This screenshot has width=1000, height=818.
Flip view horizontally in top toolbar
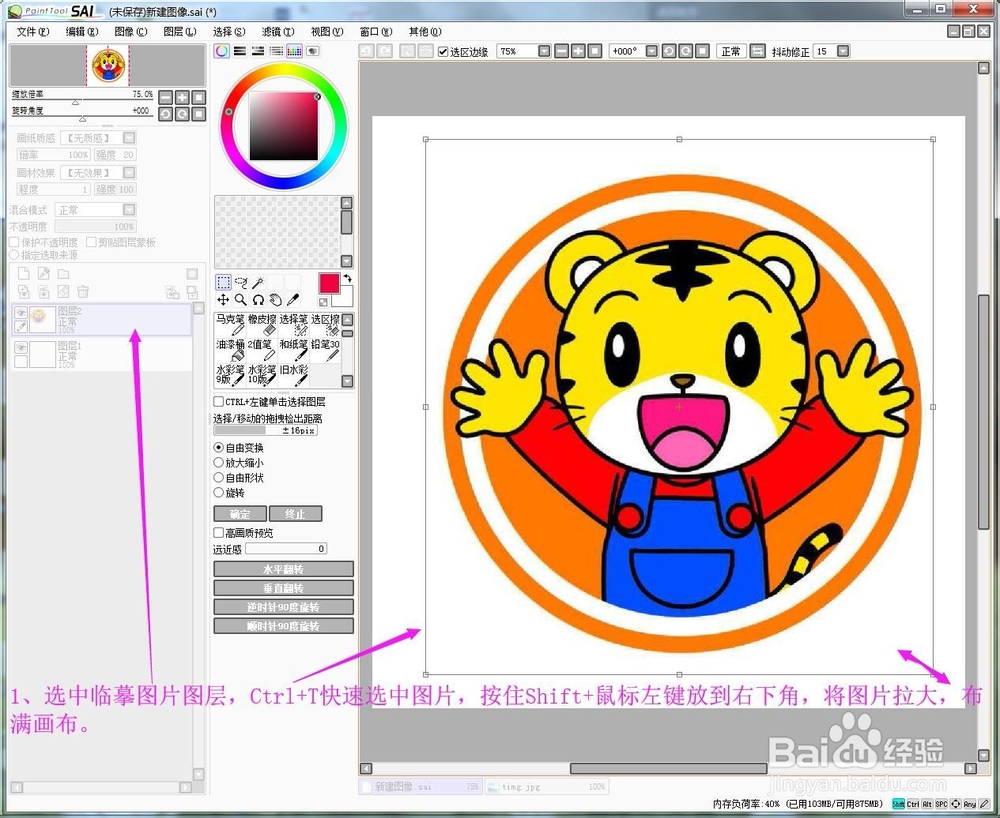757,51
